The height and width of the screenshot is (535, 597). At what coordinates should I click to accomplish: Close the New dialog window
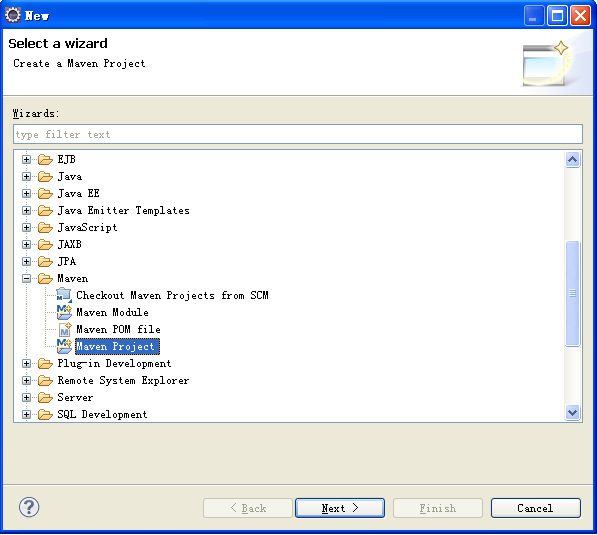click(580, 16)
